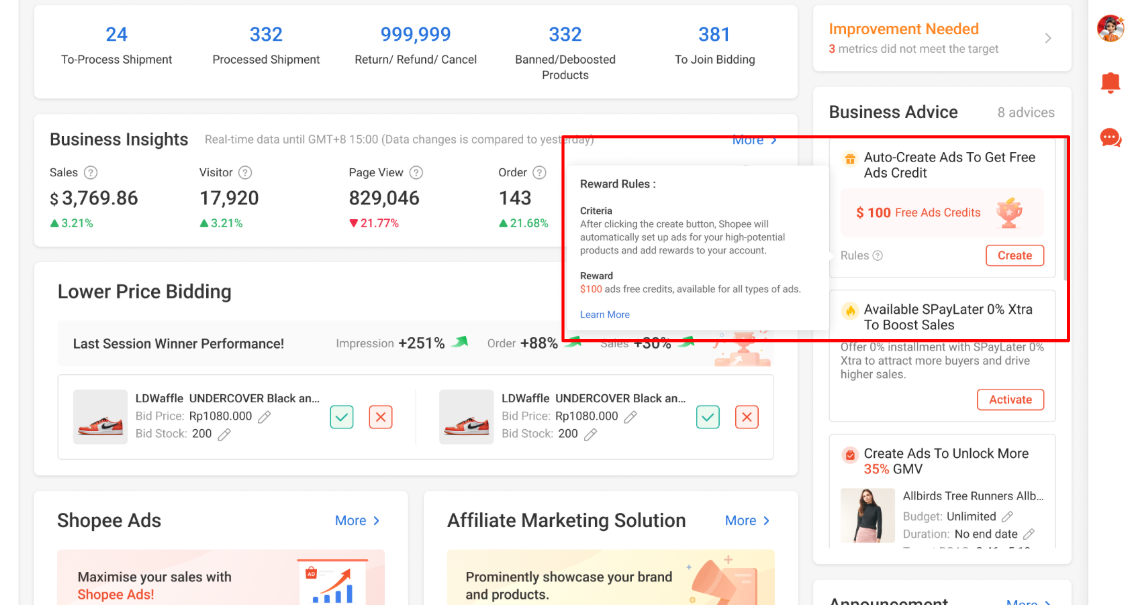This screenshot has height=605, width=1136.
Task: Expand the Improvement Needed chevron
Action: 1048,38
